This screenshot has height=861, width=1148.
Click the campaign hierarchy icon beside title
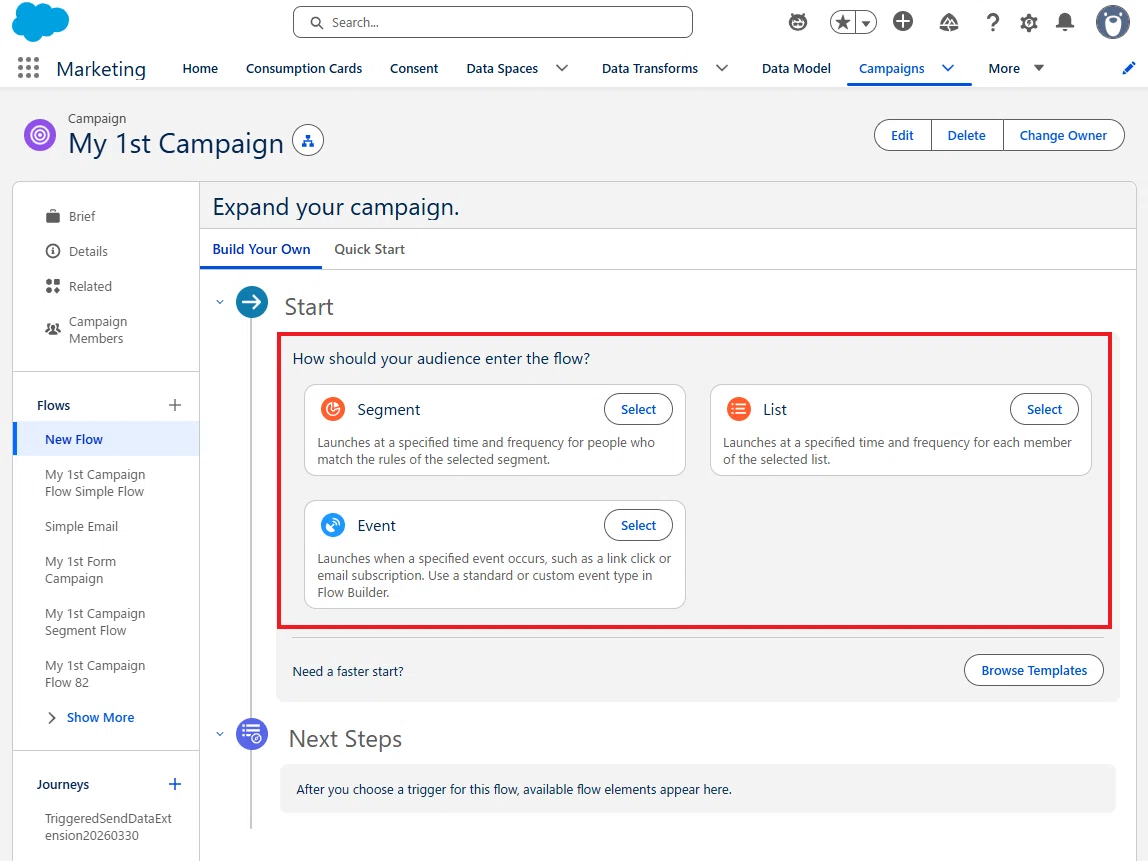click(308, 141)
